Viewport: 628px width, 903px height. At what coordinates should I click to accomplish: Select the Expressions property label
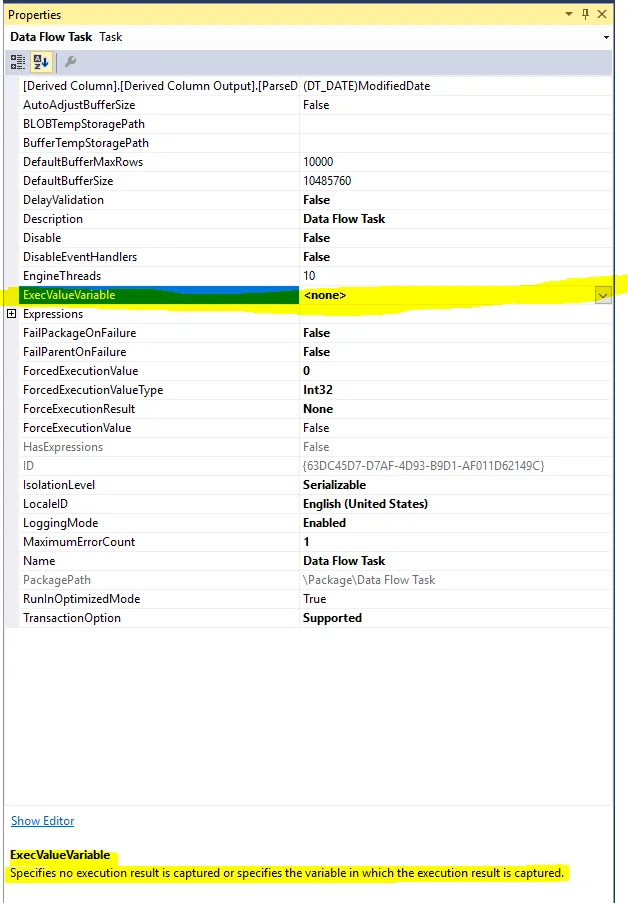pyautogui.click(x=53, y=314)
